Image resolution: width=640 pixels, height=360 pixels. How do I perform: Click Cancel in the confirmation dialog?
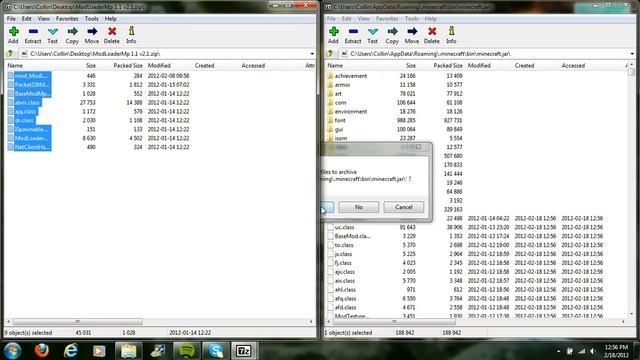(x=404, y=207)
